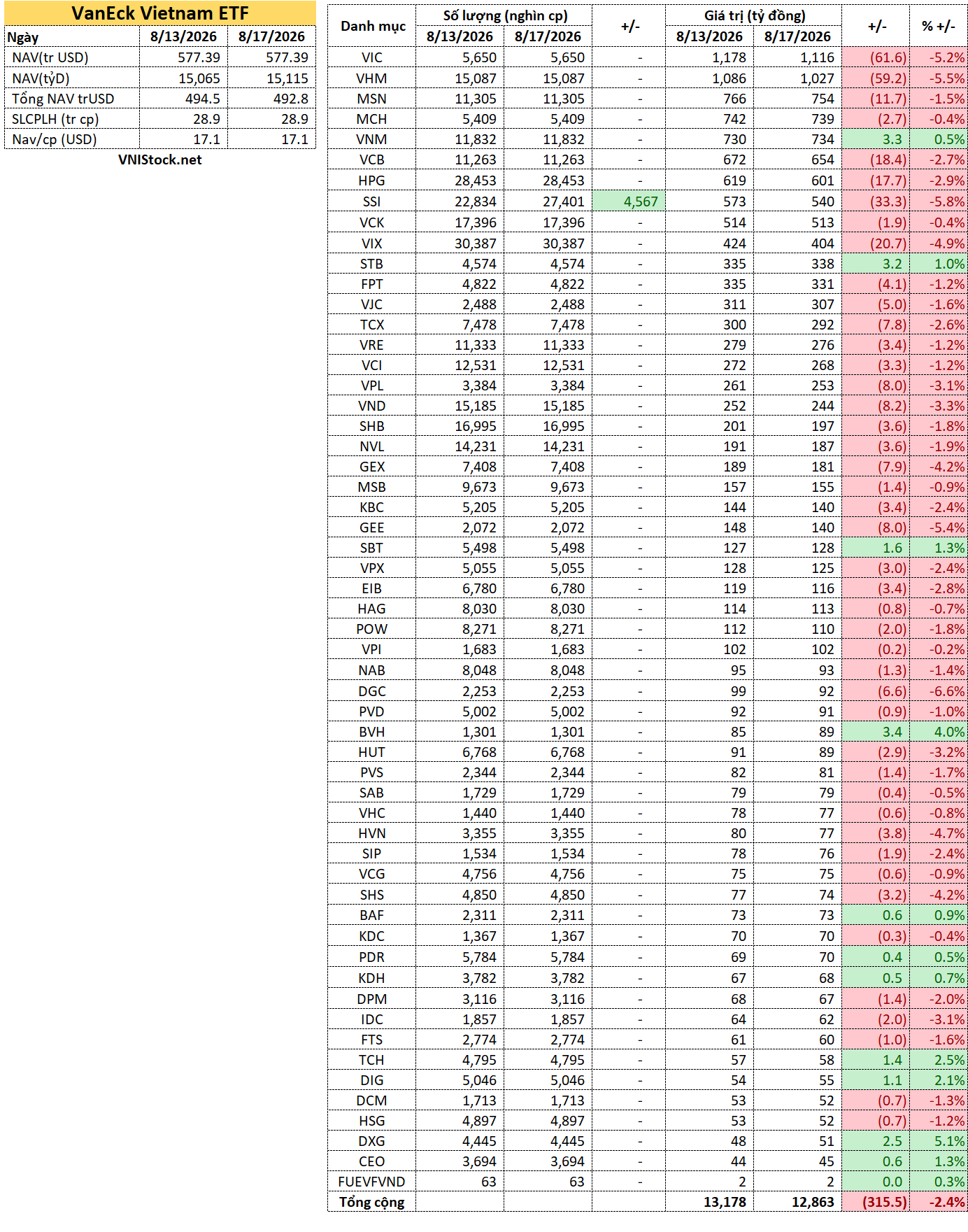The image size is (968, 1232).
Task: Select the GEX ticker cell
Action: pyautogui.click(x=372, y=467)
